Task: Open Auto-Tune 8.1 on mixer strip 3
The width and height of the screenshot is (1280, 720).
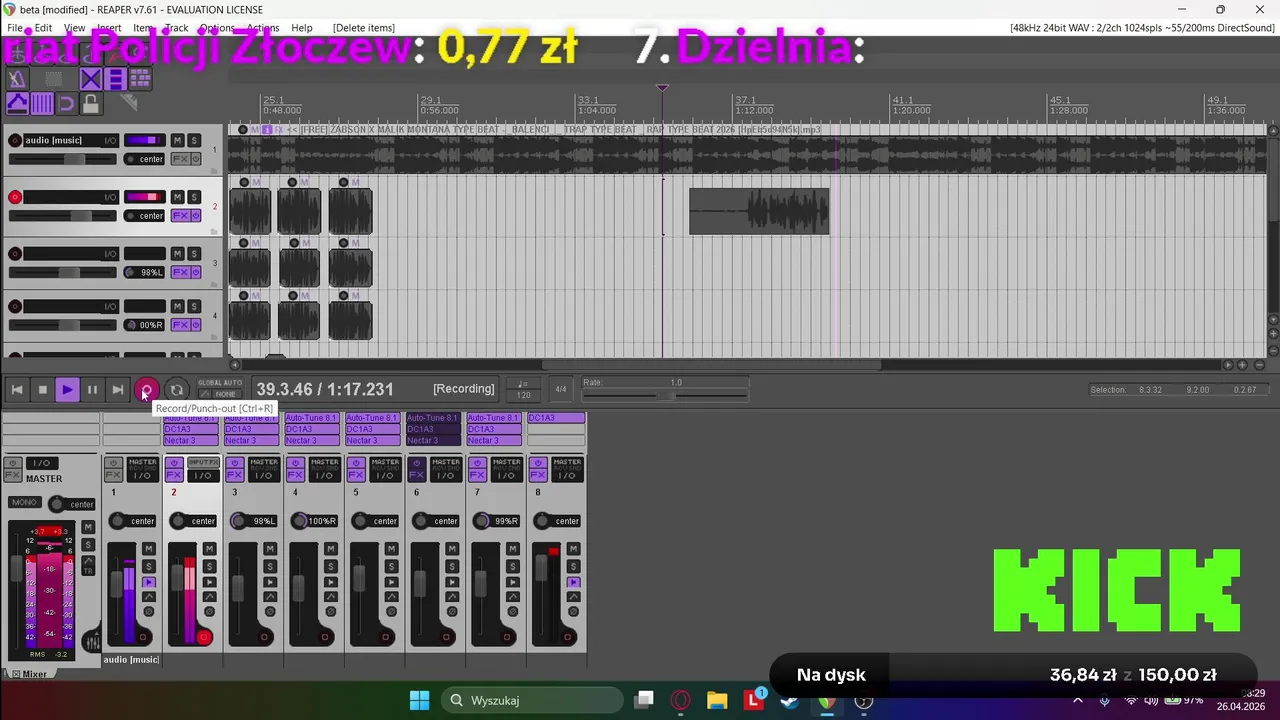Action: click(251, 418)
